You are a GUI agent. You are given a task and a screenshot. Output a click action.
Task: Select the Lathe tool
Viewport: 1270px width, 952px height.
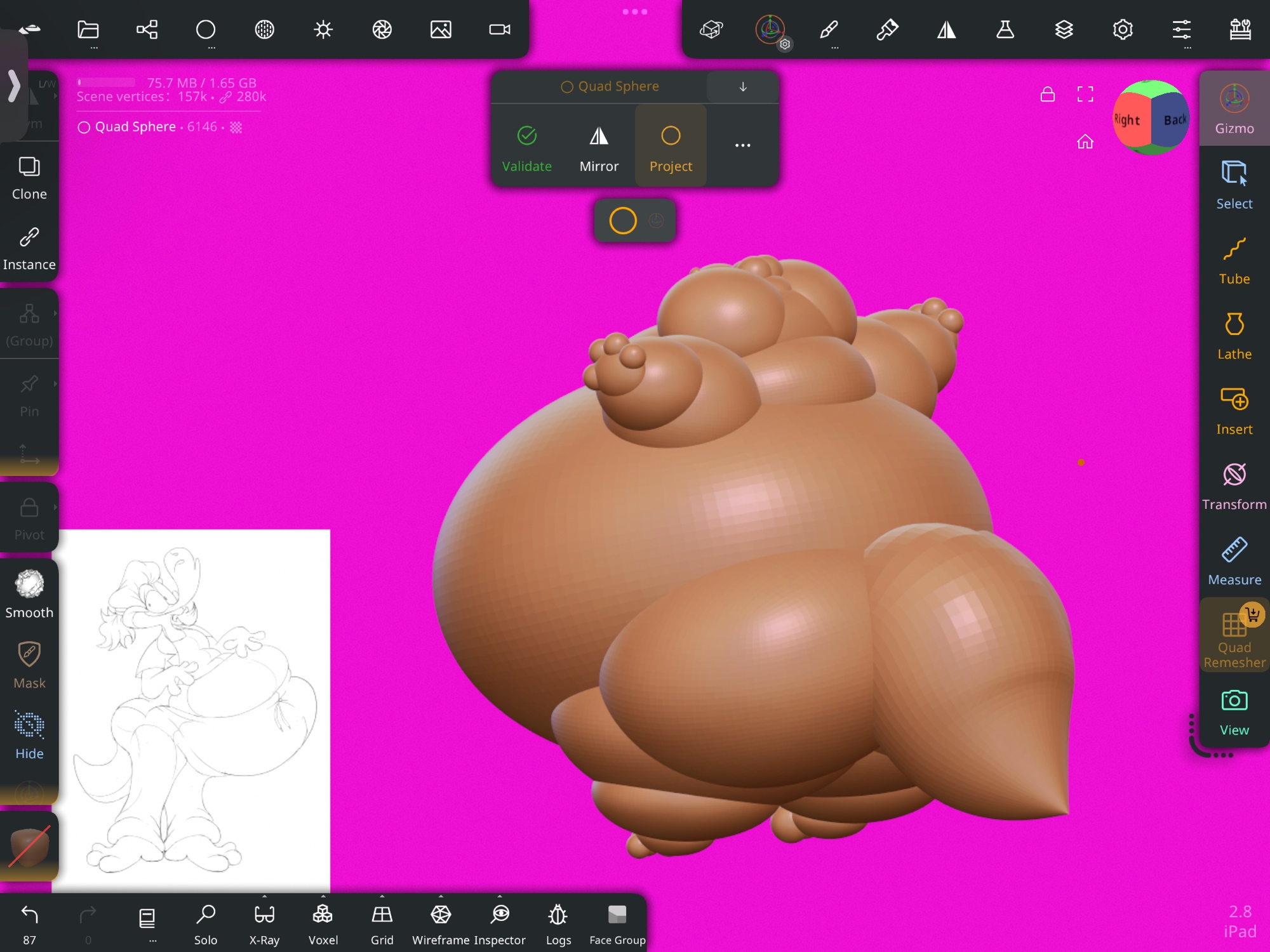(x=1234, y=336)
